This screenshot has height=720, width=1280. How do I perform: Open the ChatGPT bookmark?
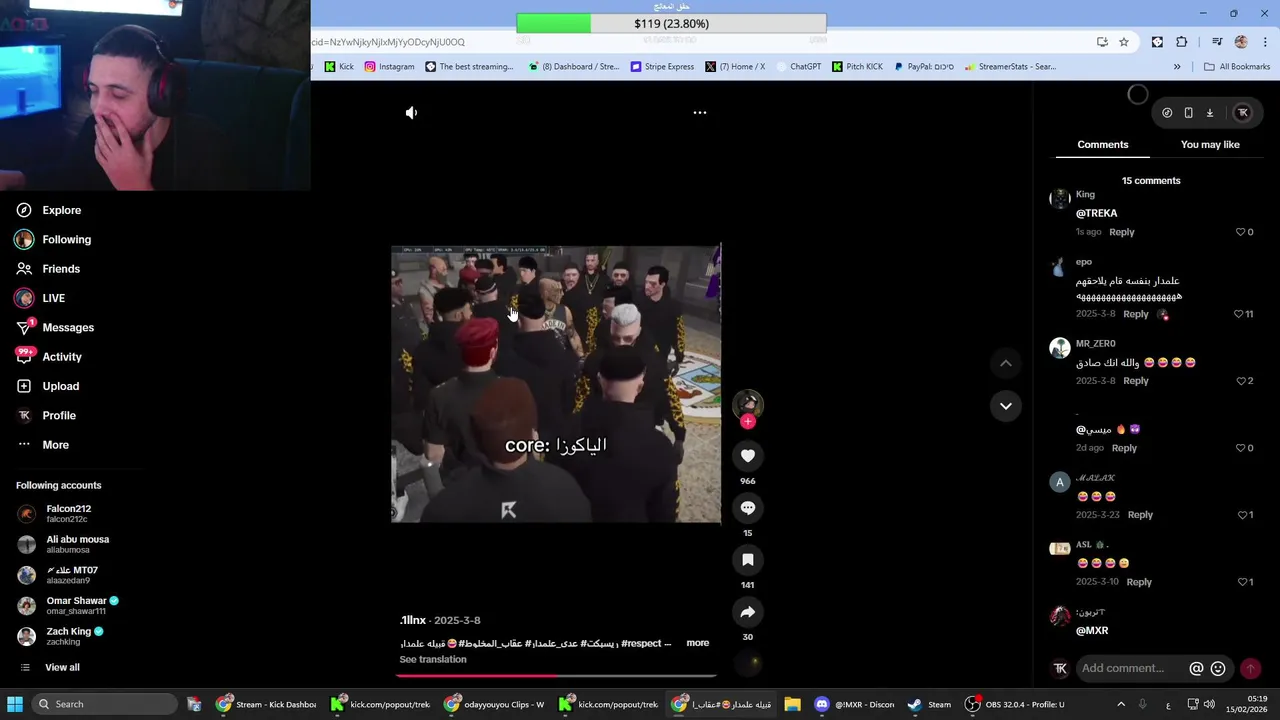(798, 67)
